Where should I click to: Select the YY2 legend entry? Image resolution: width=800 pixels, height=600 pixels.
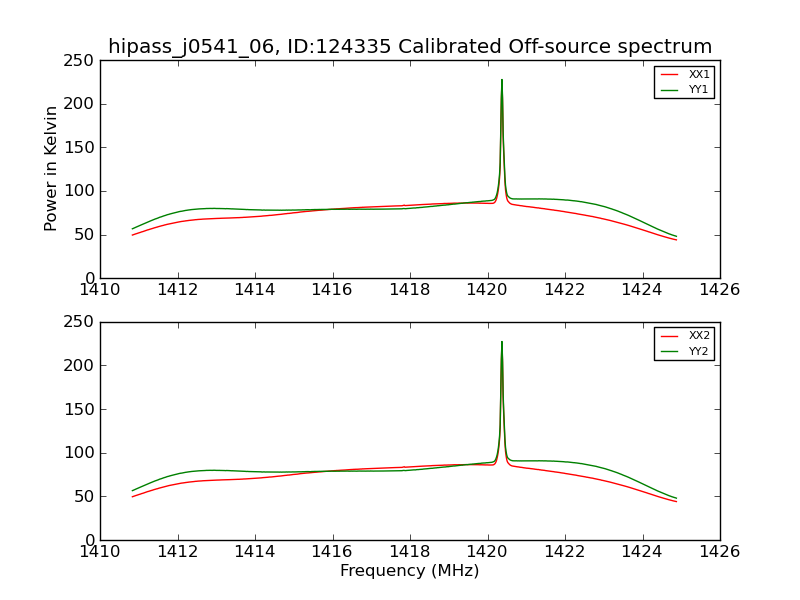685,352
